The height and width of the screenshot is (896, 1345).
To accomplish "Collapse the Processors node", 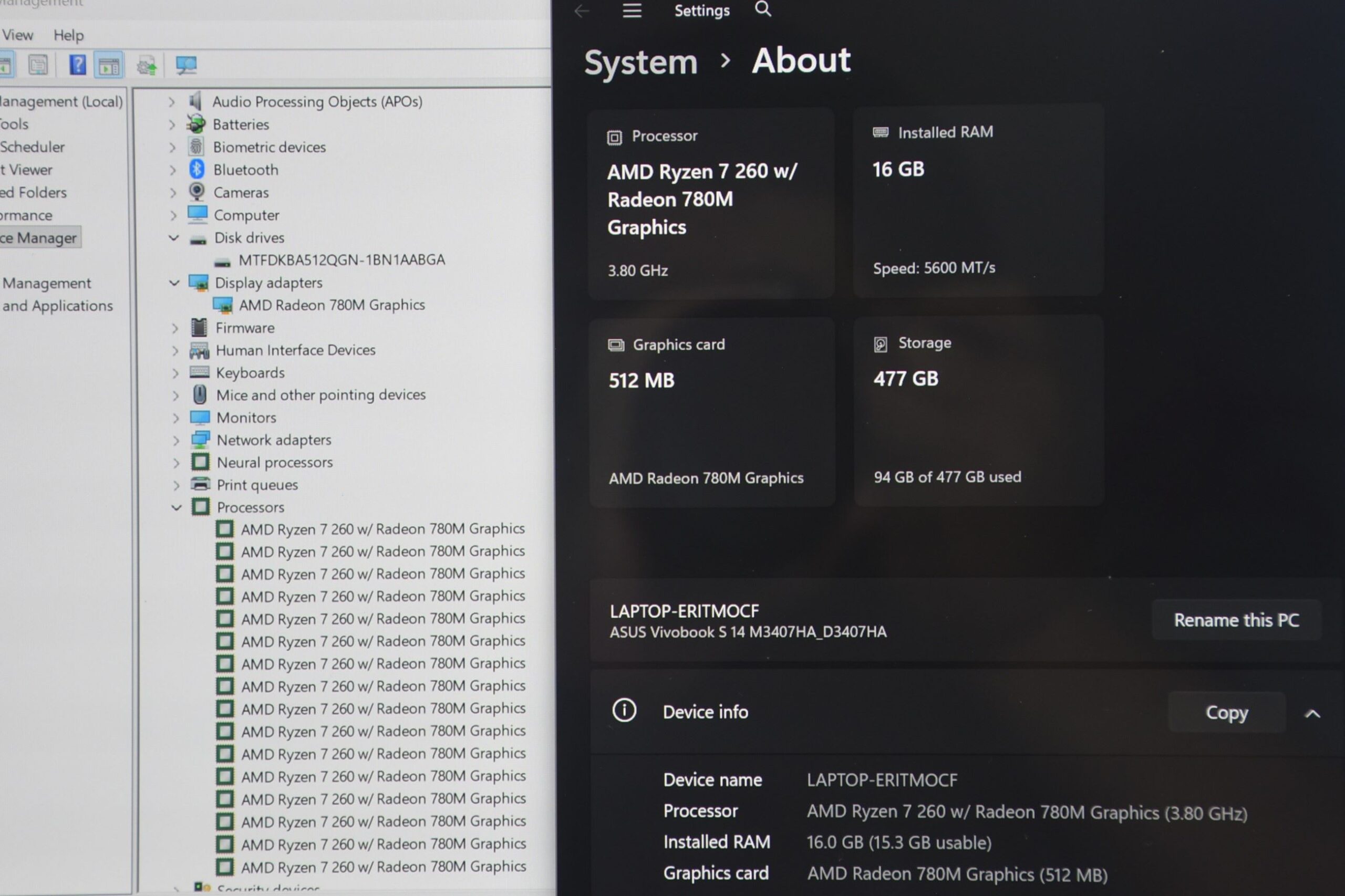I will (176, 507).
